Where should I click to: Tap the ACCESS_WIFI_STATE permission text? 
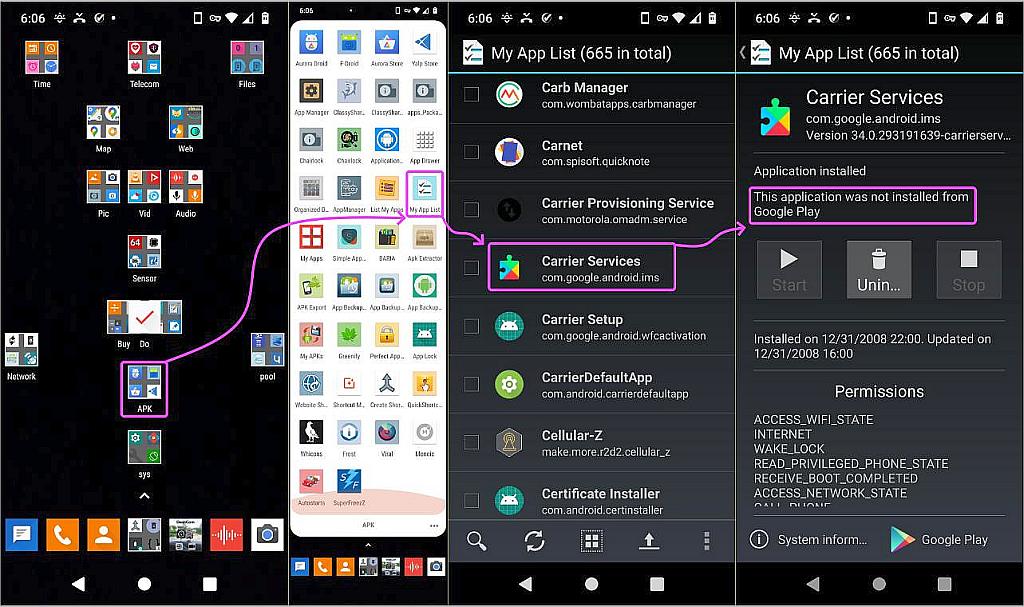click(x=813, y=419)
